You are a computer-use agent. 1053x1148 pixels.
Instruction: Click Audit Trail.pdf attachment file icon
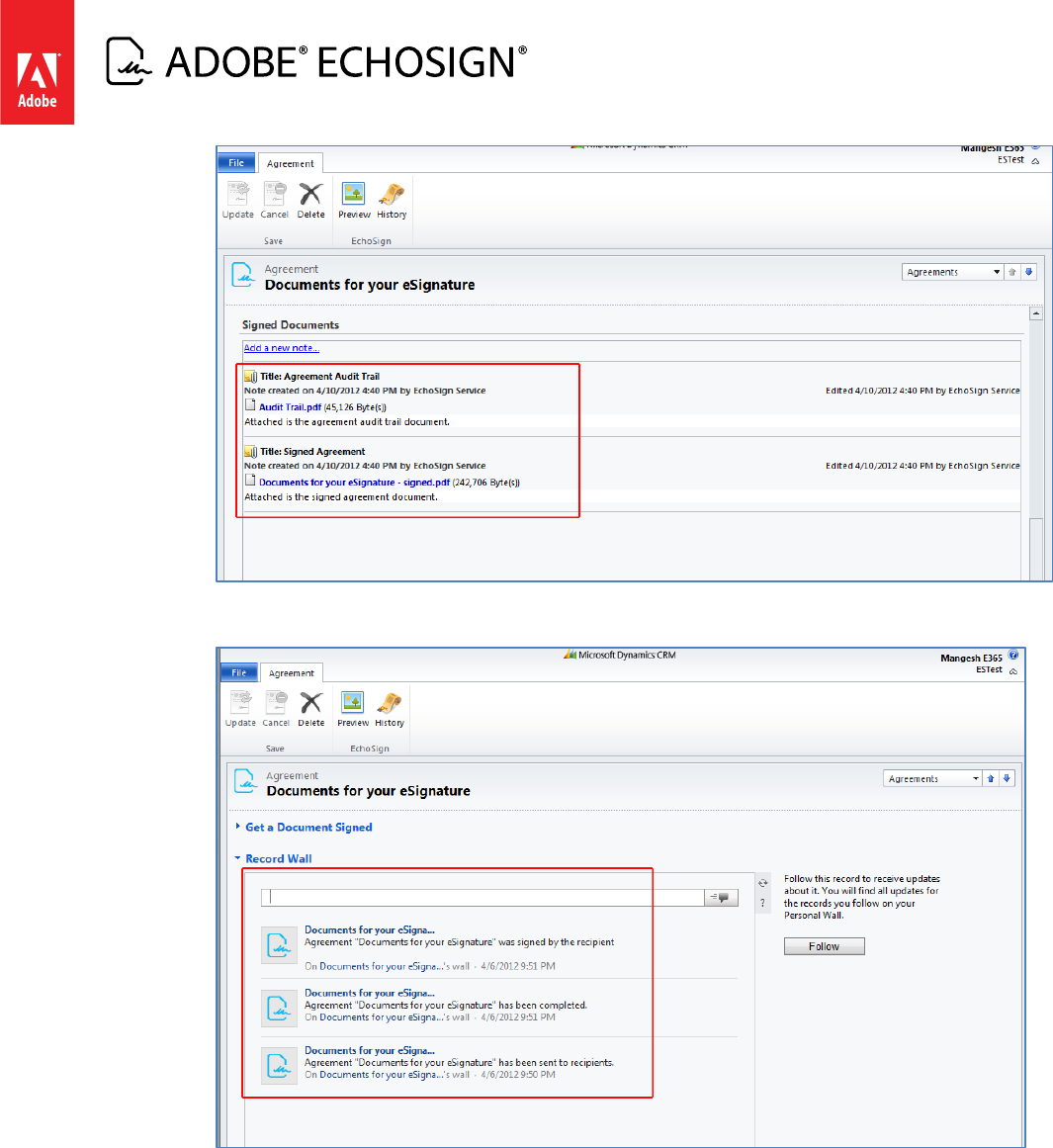(250, 404)
